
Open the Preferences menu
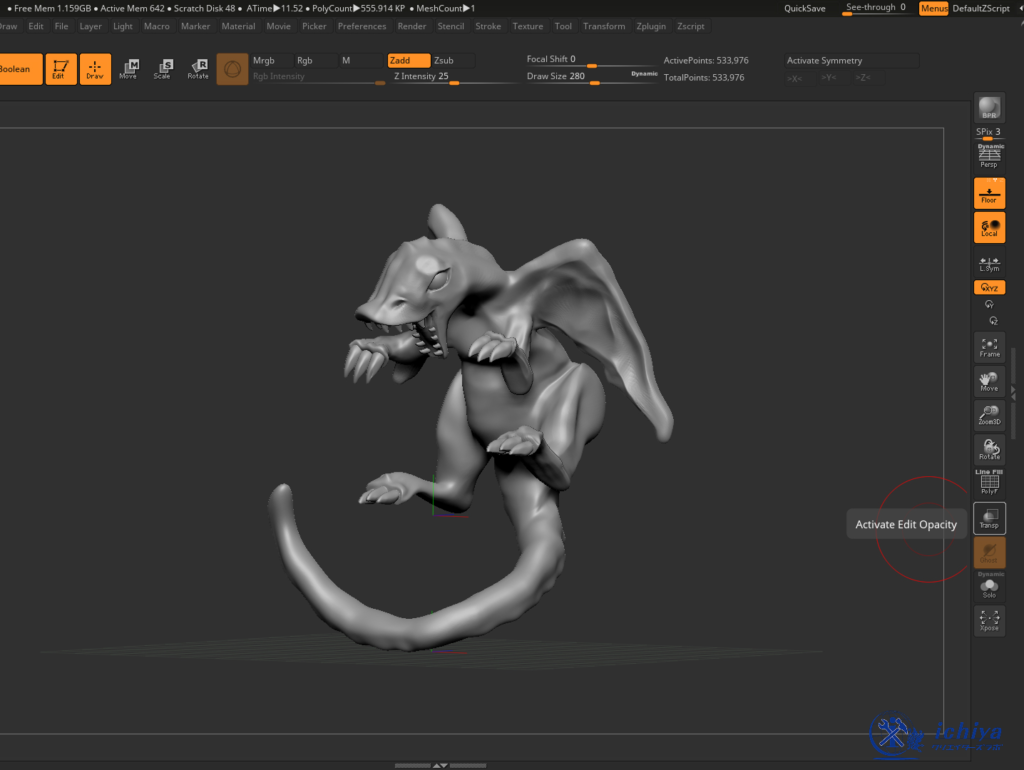click(362, 26)
